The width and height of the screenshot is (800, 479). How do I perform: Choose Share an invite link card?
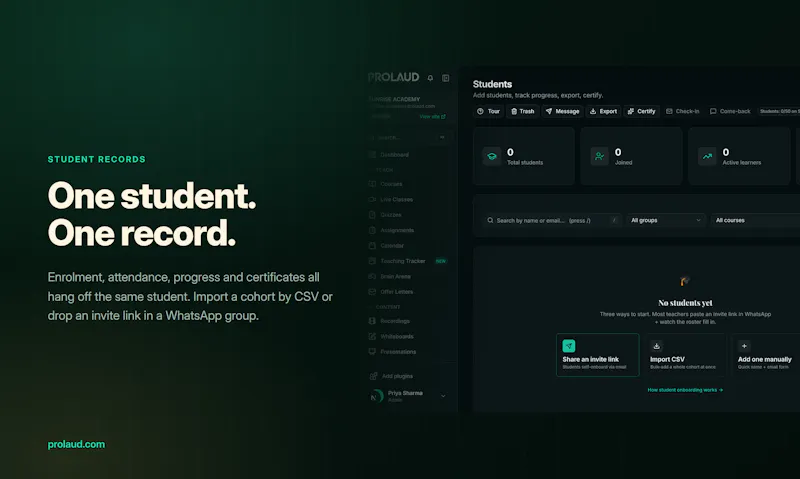[597, 355]
